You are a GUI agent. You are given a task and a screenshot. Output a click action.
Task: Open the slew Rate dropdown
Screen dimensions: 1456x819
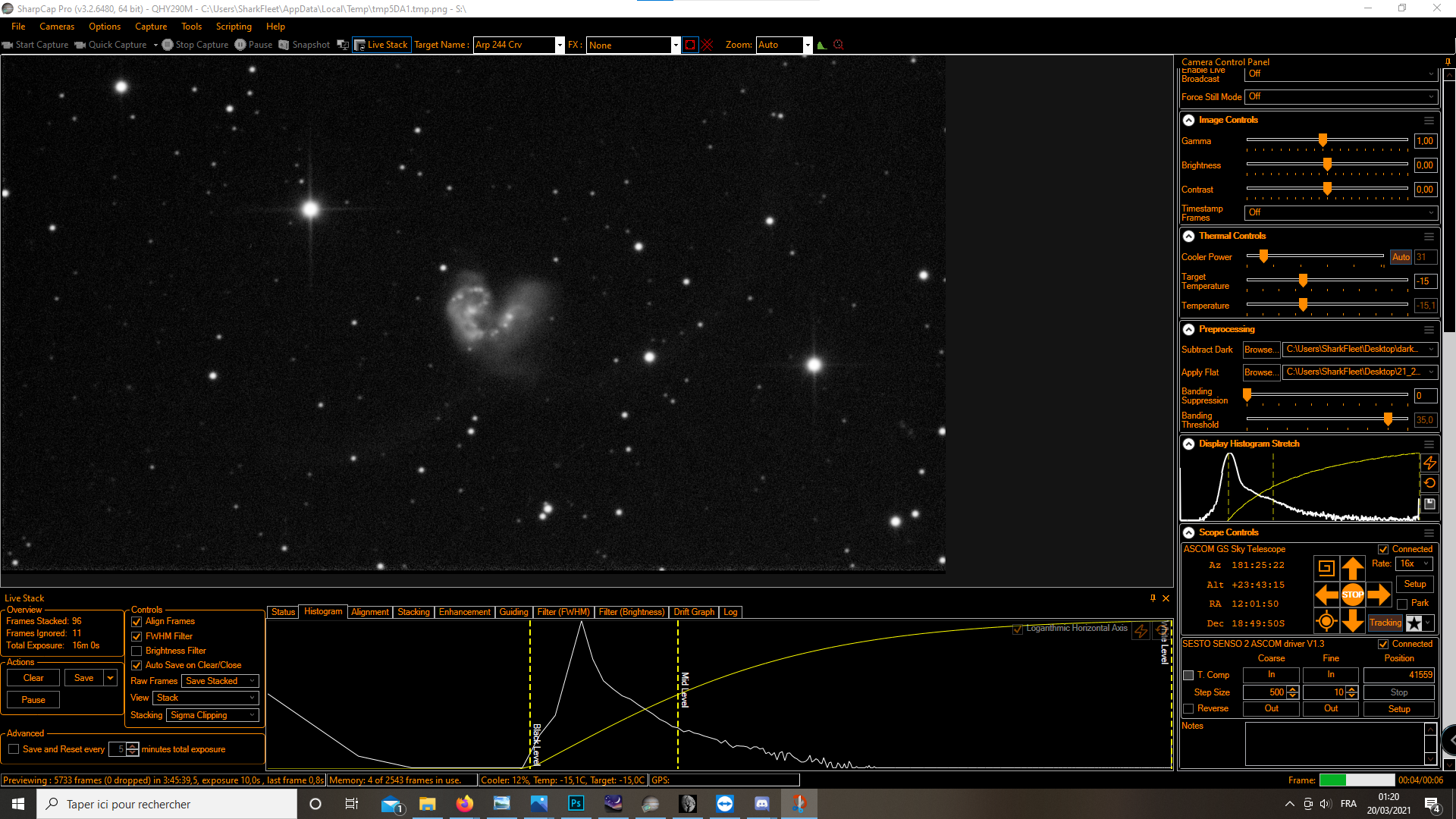pos(1414,563)
